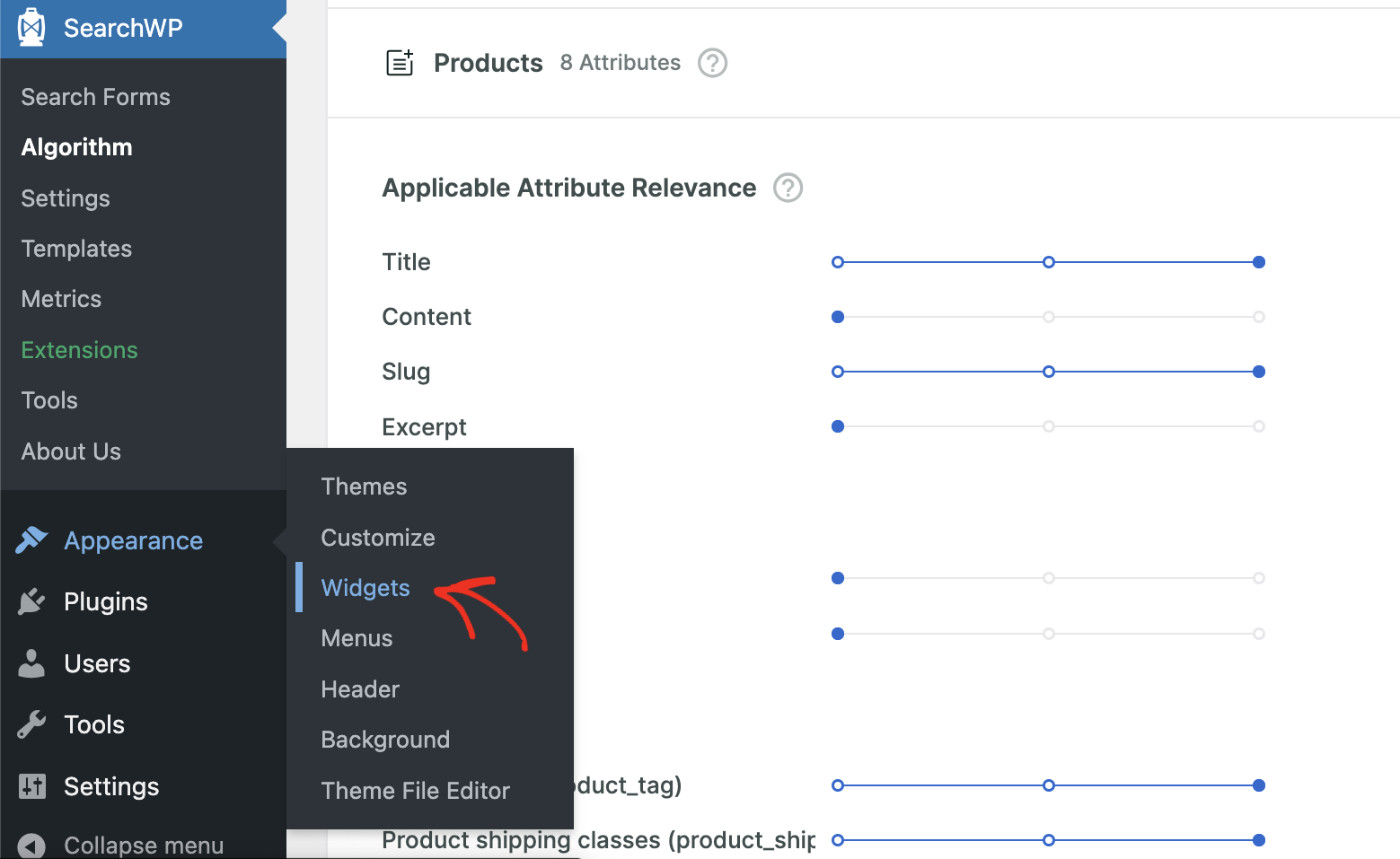The image size is (1400, 859).
Task: Select Menus in the Appearance submenu
Action: (356, 638)
